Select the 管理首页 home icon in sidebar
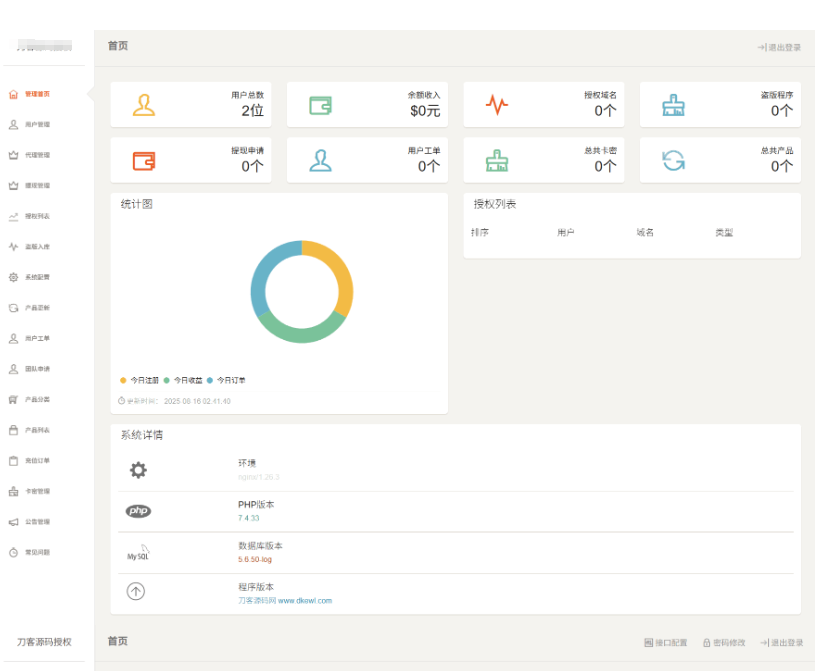829x671 pixels. (x=14, y=95)
